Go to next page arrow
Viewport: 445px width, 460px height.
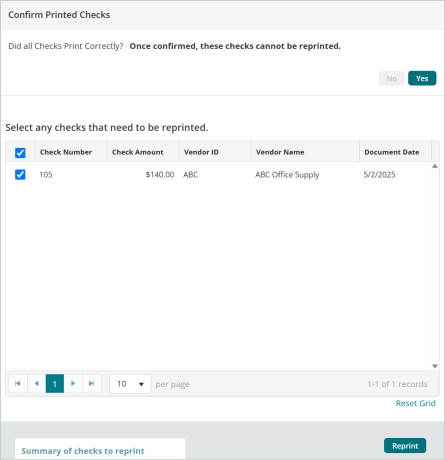click(73, 384)
